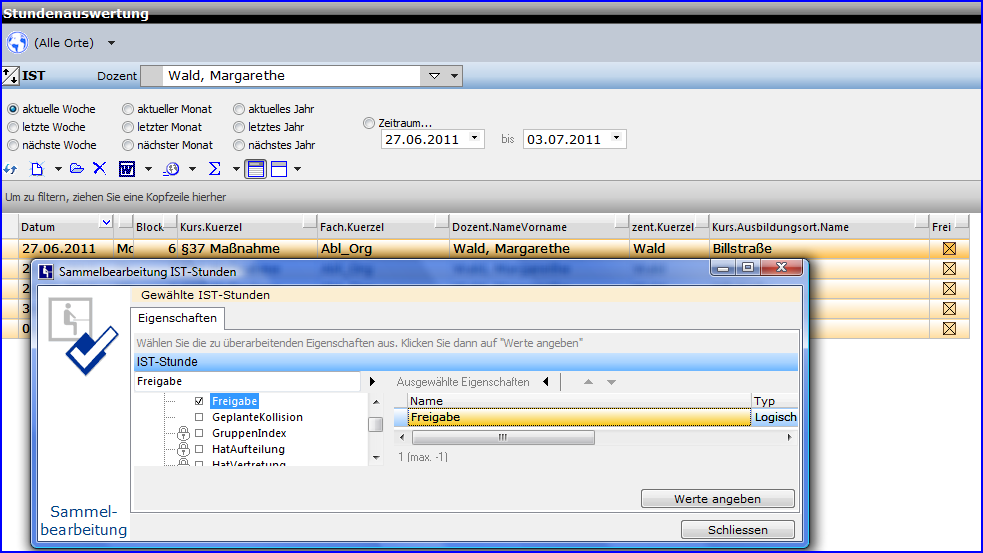Expand the globe export dropdown arrow
The width and height of the screenshot is (983, 553).
pyautogui.click(x=192, y=169)
